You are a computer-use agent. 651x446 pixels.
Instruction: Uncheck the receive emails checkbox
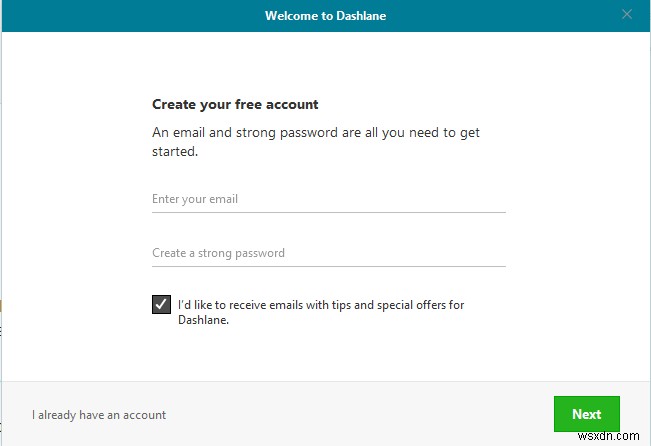pos(161,305)
